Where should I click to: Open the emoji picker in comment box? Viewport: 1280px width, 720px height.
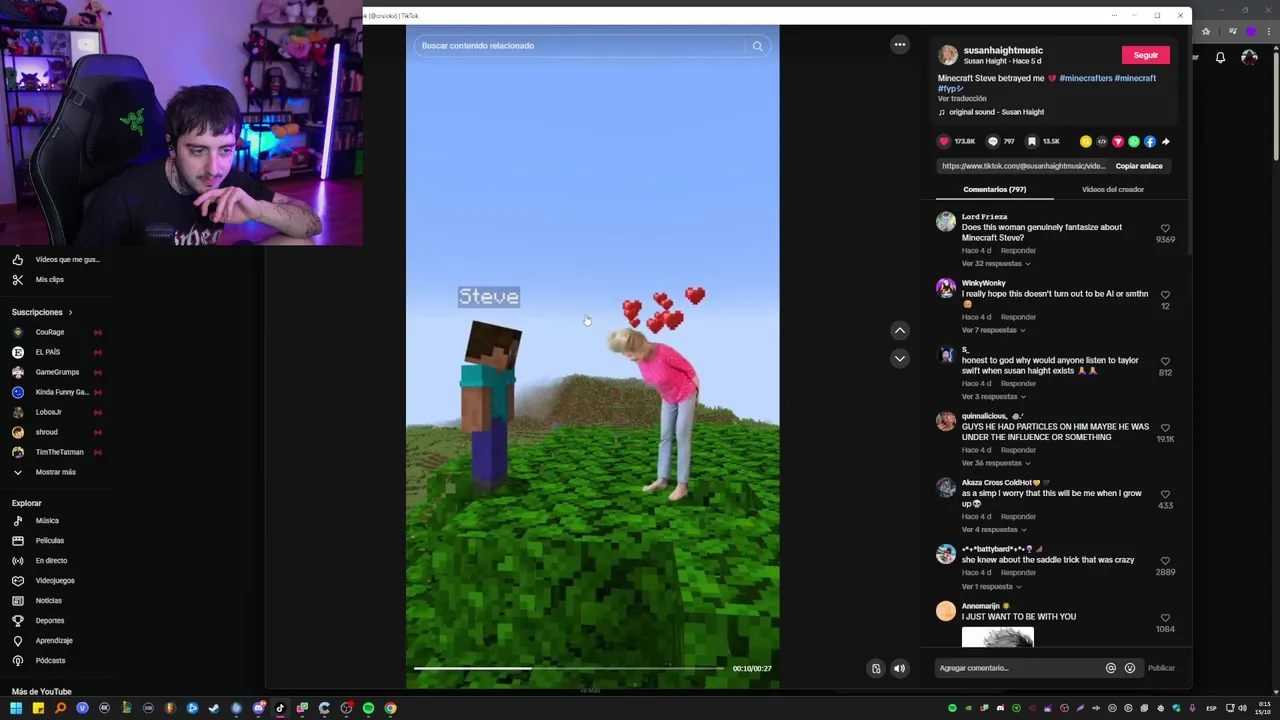point(1130,668)
